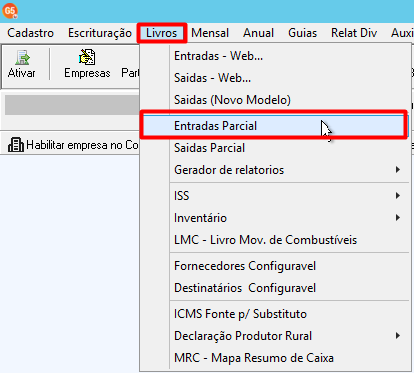Open the Empresas toolbar icon
Image resolution: width=414 pixels, height=373 pixels.
click(87, 57)
